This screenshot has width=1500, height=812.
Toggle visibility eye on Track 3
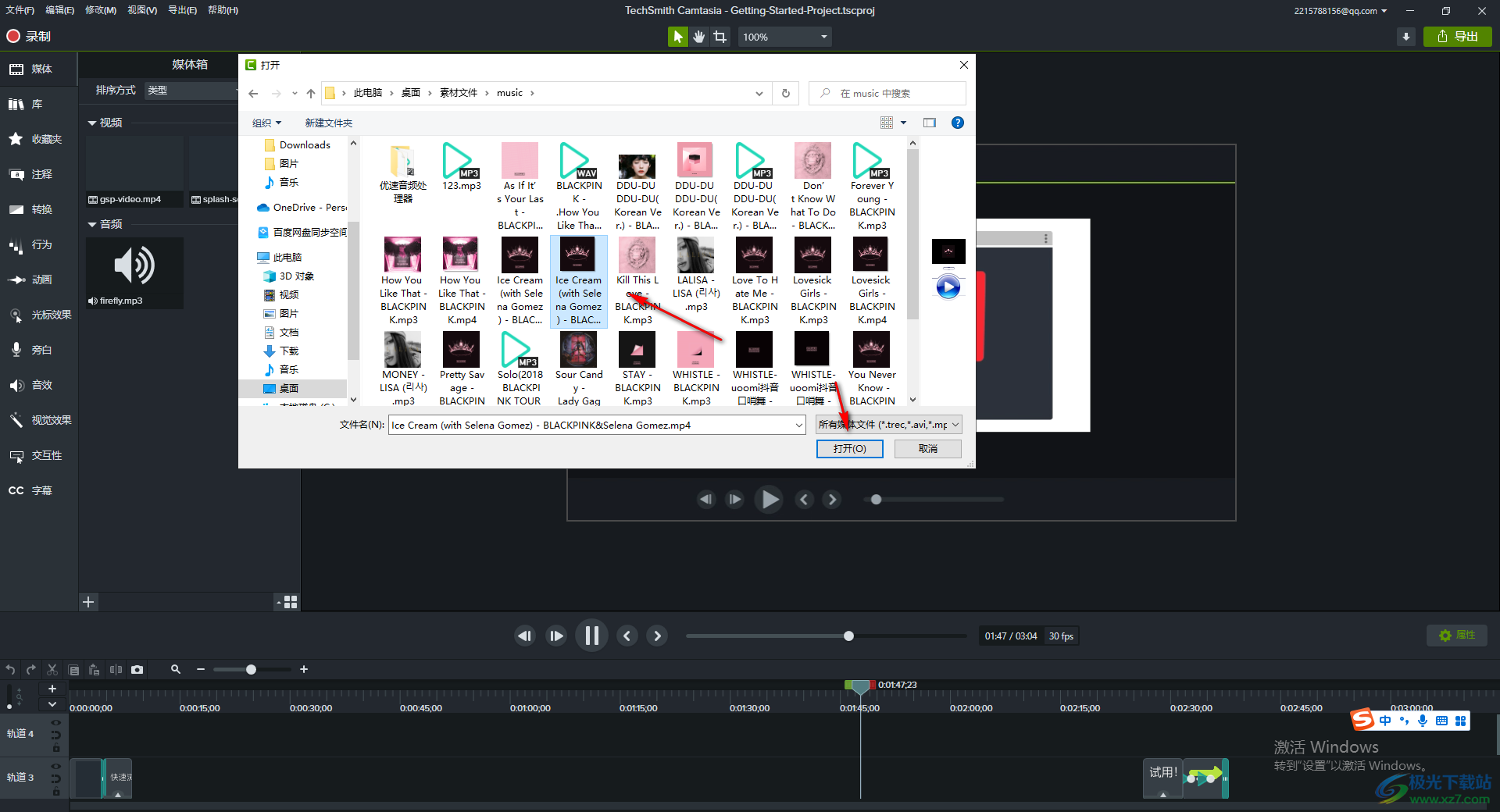pos(56,767)
